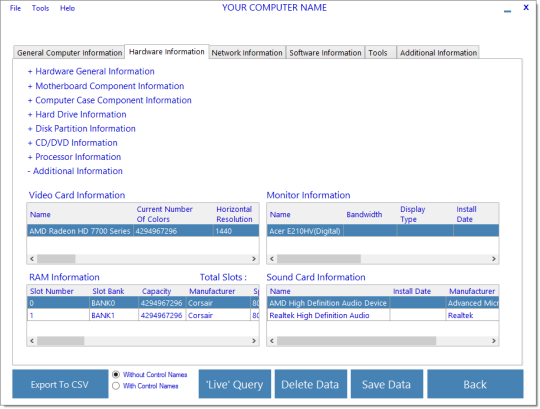Screen dimensions: 540x409
Task: Switch to General Computer Information tab
Action: point(69,53)
